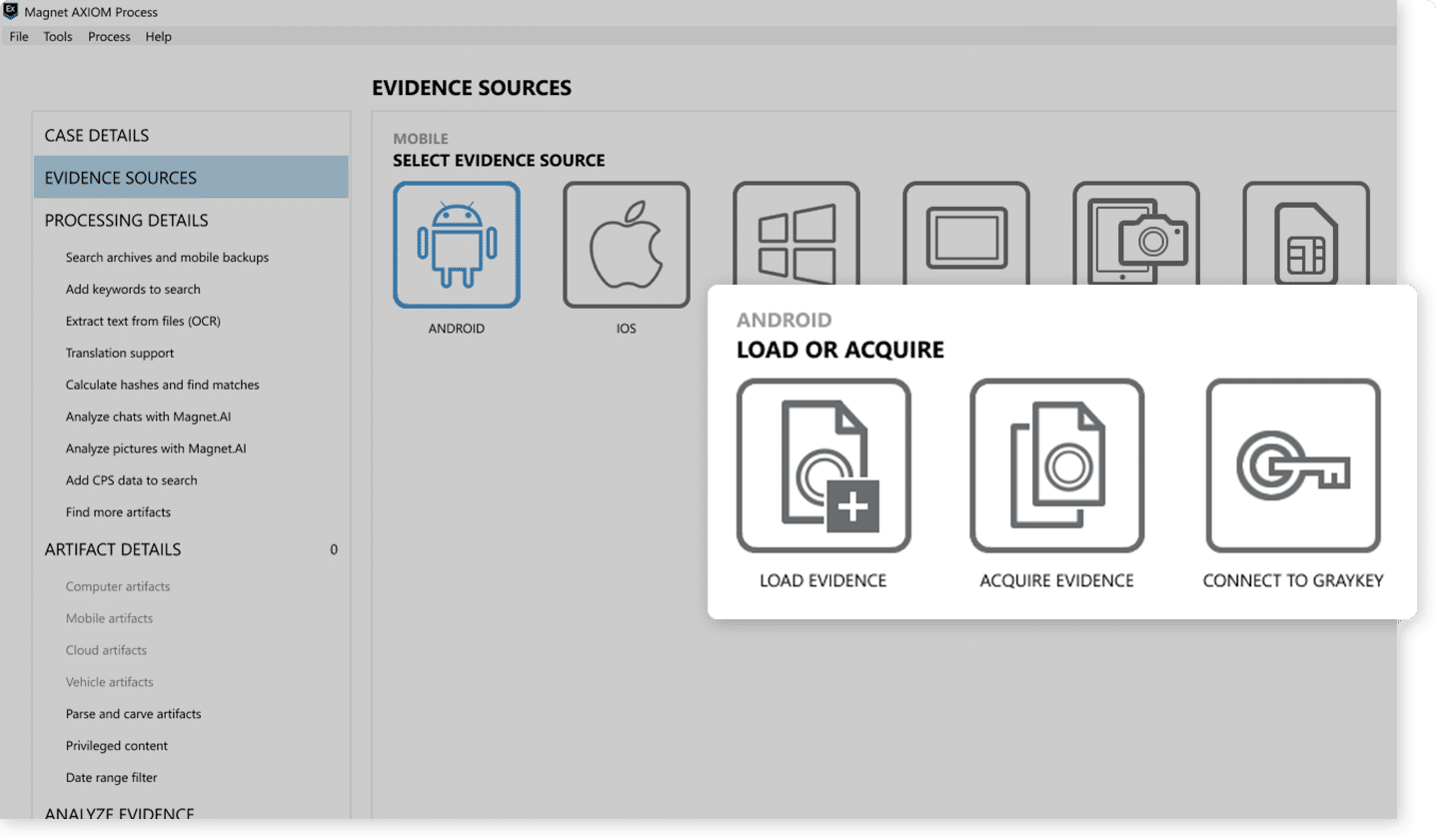Image resolution: width=1437 pixels, height=840 pixels.
Task: Click the ANDROID label under icon
Action: [x=457, y=329]
